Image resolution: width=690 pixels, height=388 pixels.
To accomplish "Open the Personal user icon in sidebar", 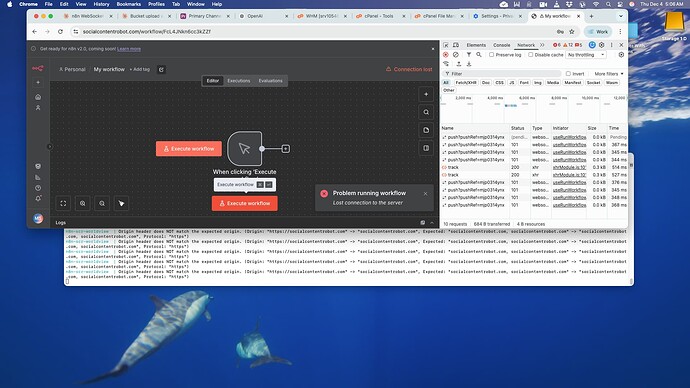I will click(x=38, y=108).
